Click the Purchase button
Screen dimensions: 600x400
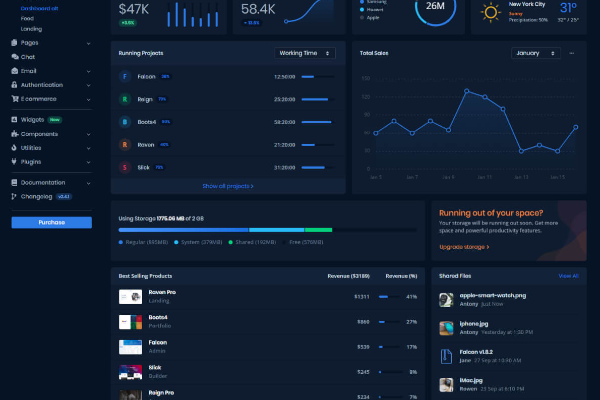pyautogui.click(x=51, y=222)
